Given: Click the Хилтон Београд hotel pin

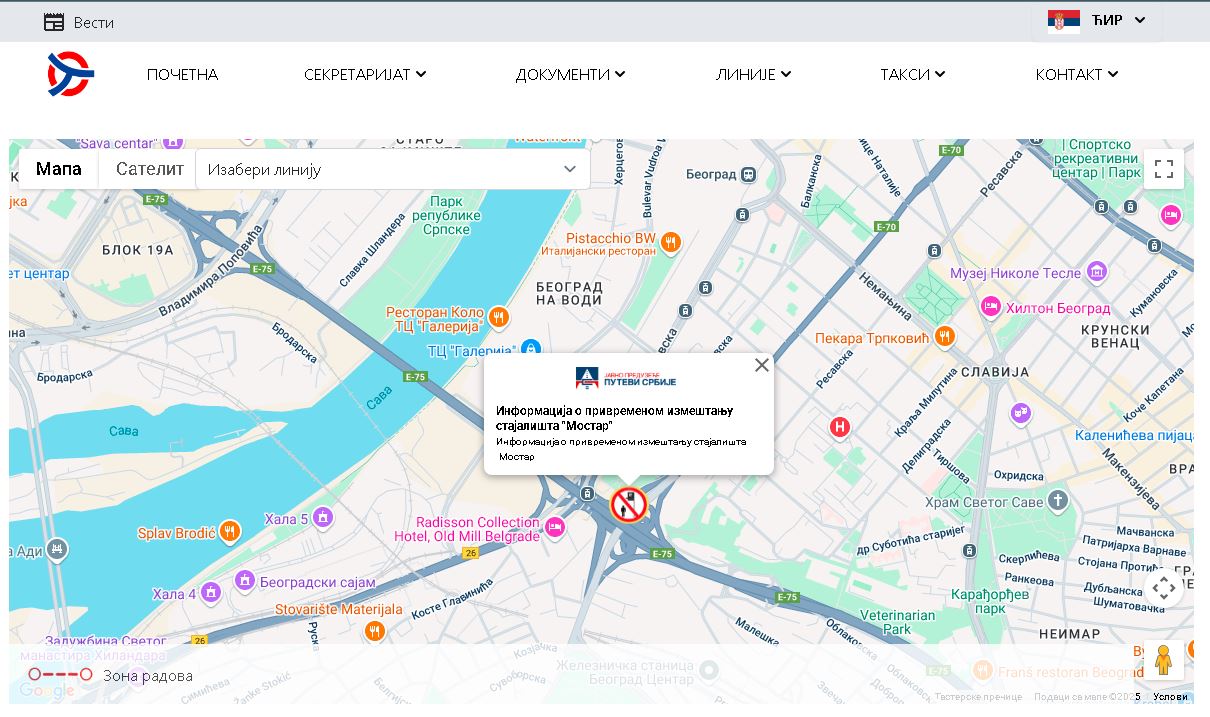Looking at the screenshot, I should tap(991, 307).
